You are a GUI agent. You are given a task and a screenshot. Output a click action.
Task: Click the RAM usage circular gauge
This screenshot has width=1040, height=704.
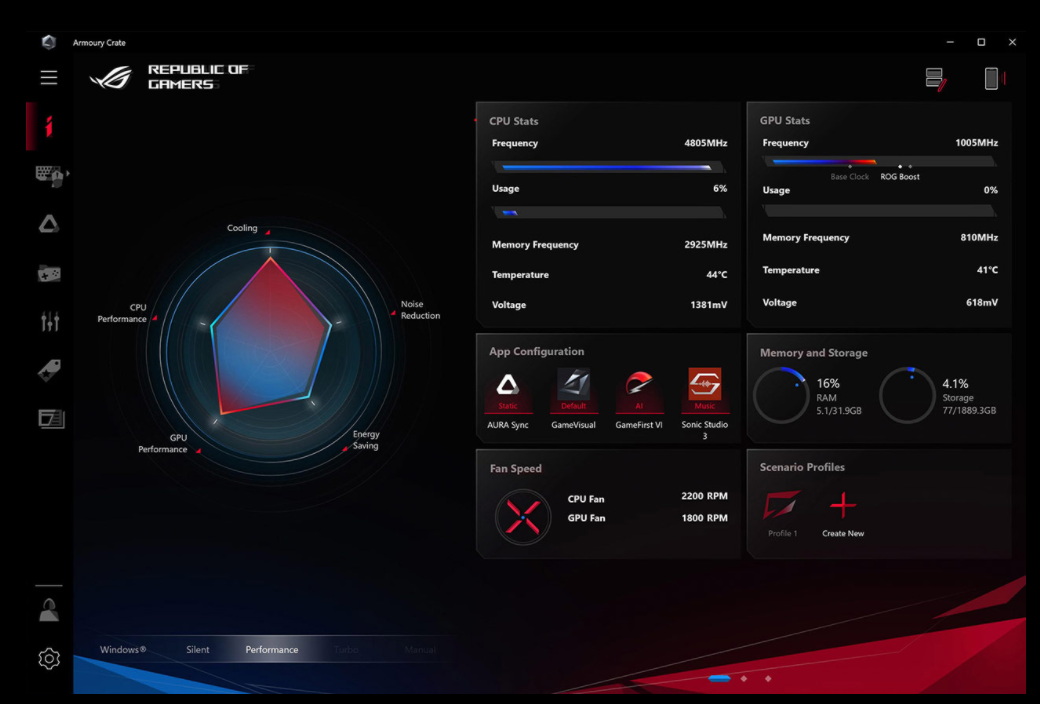click(x=781, y=395)
